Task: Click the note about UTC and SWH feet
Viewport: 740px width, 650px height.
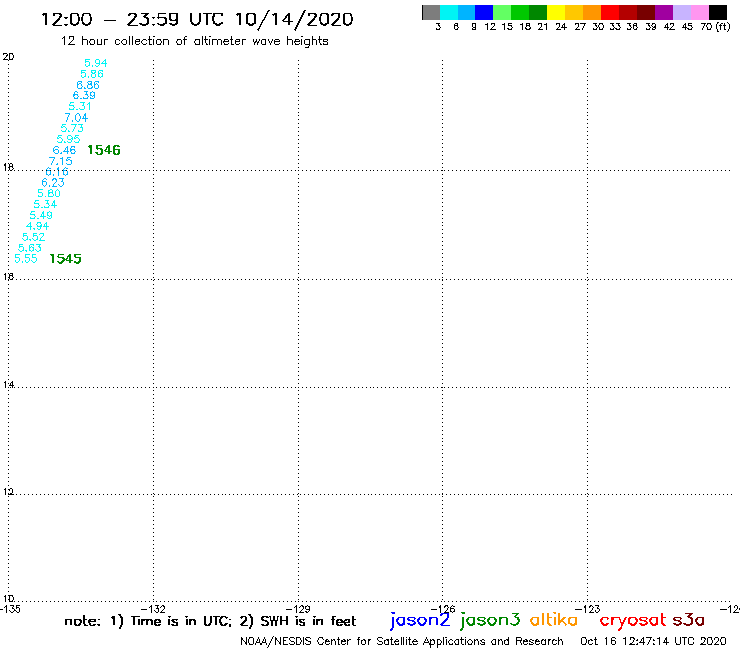Action: pos(210,621)
